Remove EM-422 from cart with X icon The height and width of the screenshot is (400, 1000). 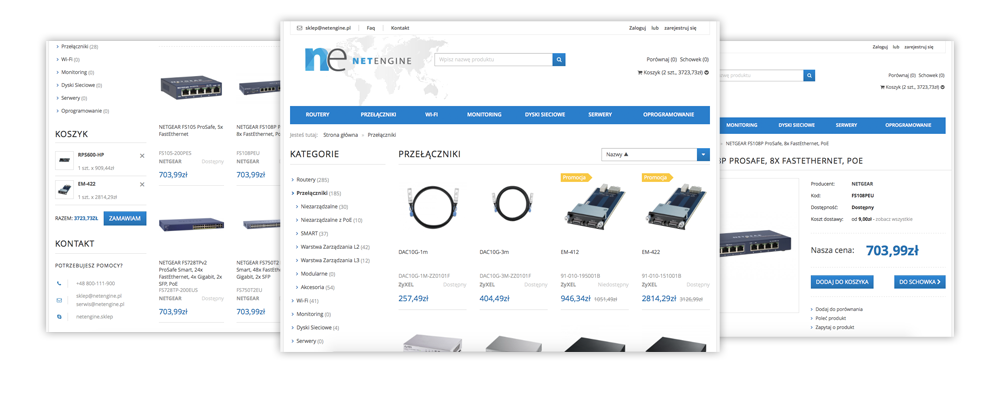click(x=142, y=184)
